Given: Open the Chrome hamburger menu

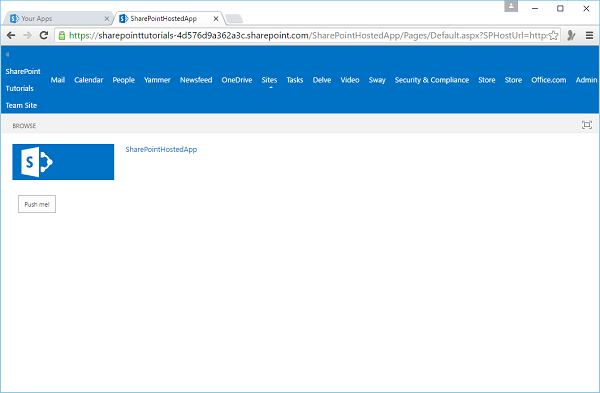Looking at the screenshot, I should pyautogui.click(x=589, y=36).
